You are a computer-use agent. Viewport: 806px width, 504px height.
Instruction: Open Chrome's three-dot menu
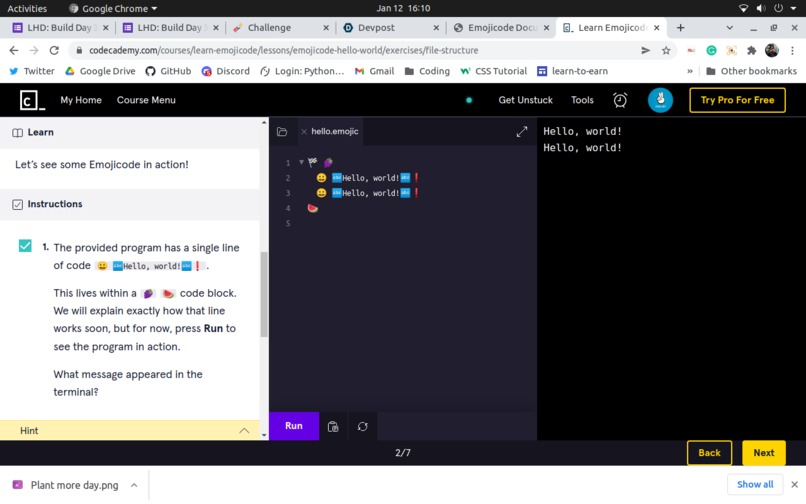[792, 50]
